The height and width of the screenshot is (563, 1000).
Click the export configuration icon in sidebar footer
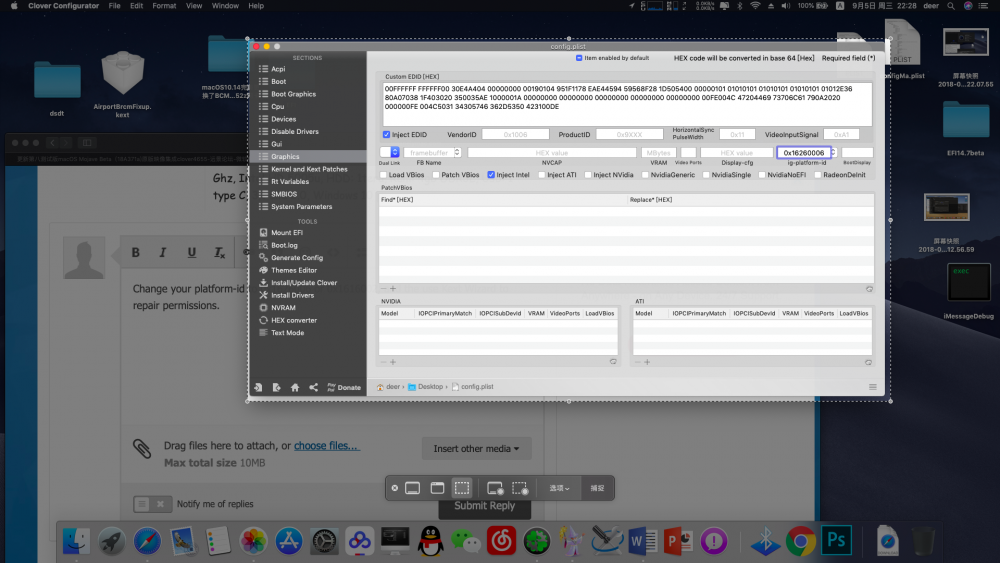(276, 387)
